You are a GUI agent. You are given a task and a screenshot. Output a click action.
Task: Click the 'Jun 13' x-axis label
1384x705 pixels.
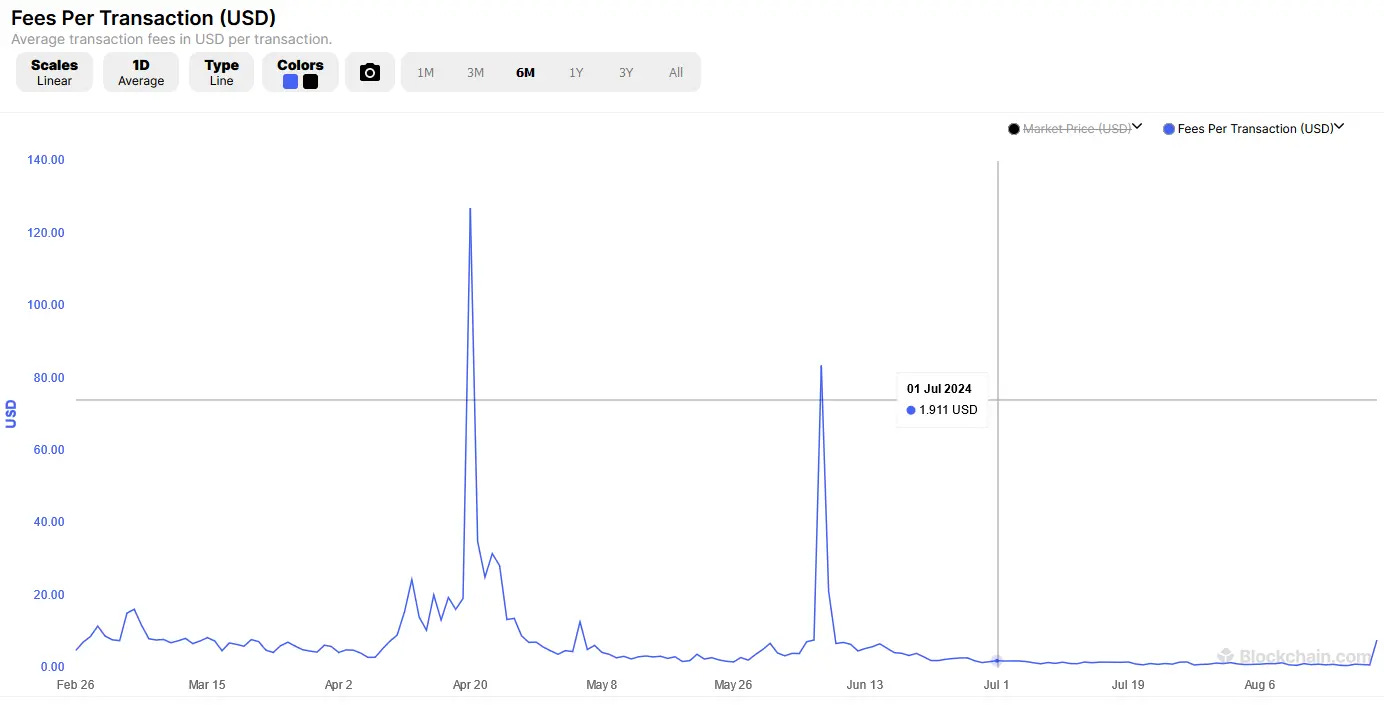[865, 685]
